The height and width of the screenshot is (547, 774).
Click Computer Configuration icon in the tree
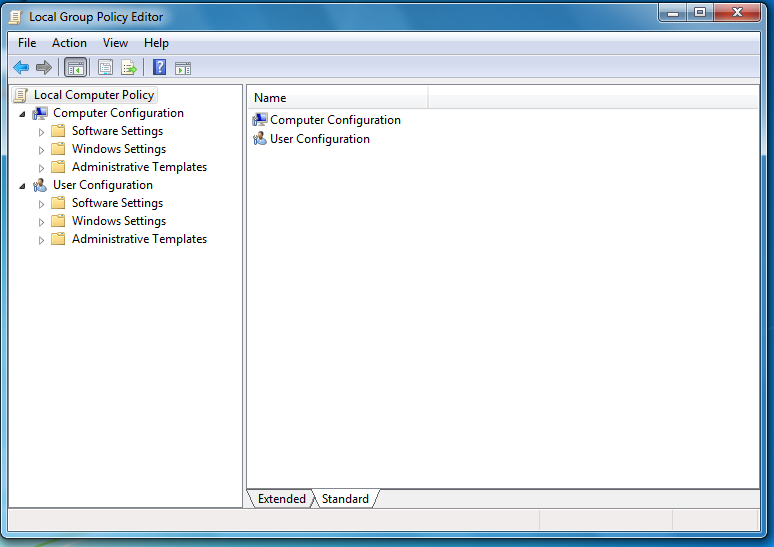point(40,114)
